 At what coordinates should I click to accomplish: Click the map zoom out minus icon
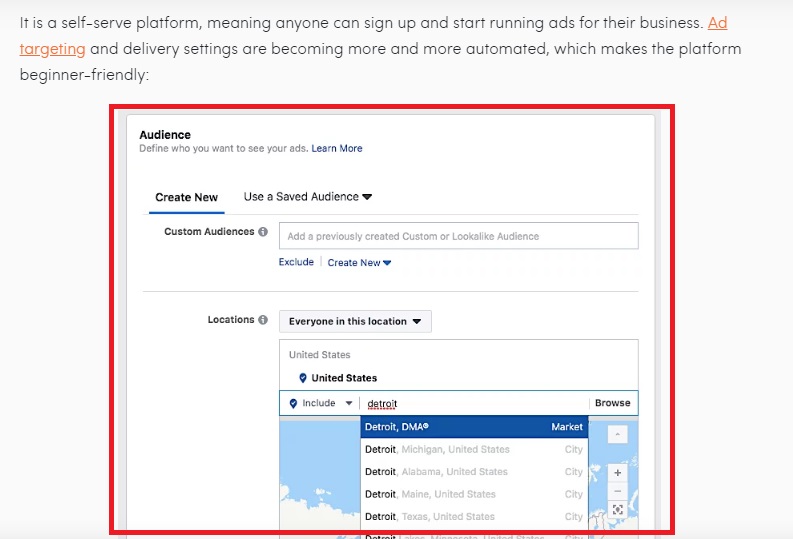coord(617,491)
